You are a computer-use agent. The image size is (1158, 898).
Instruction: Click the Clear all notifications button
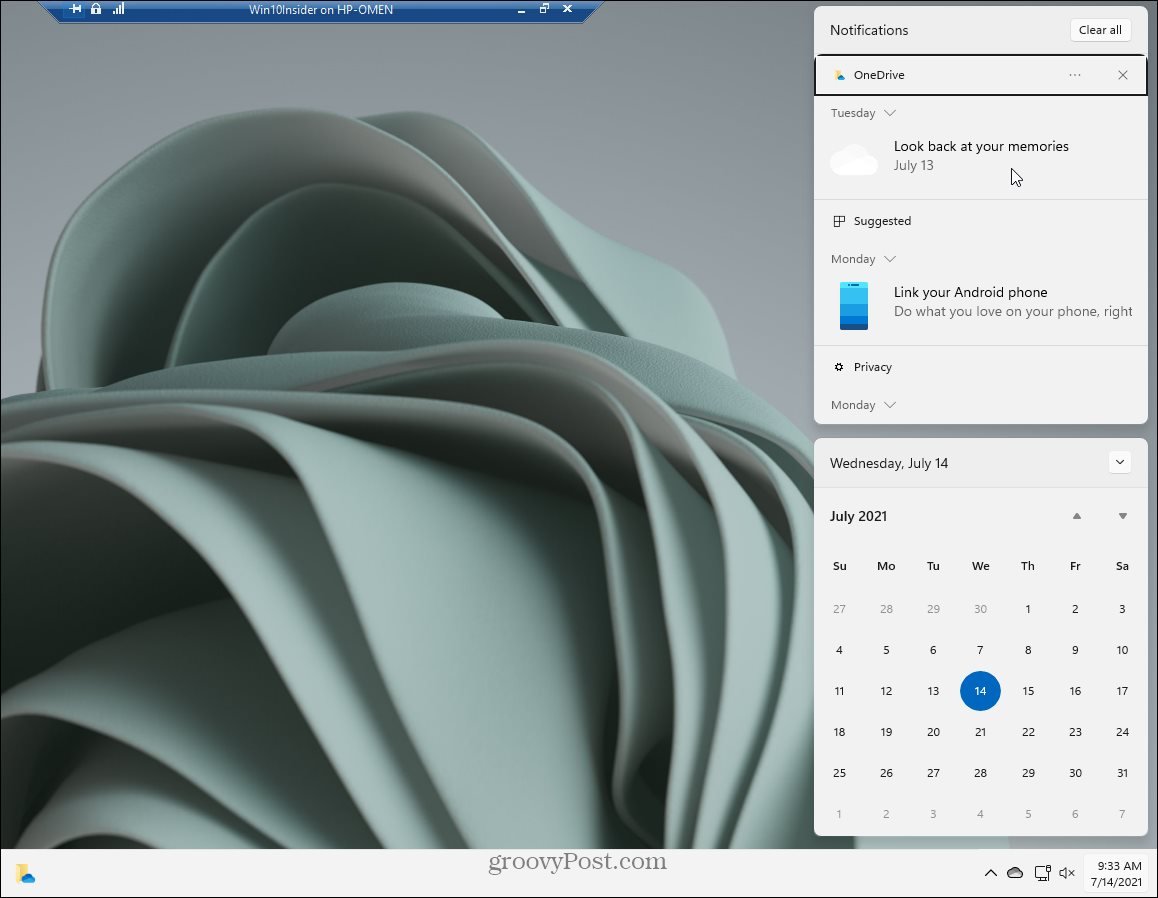[x=1100, y=30]
